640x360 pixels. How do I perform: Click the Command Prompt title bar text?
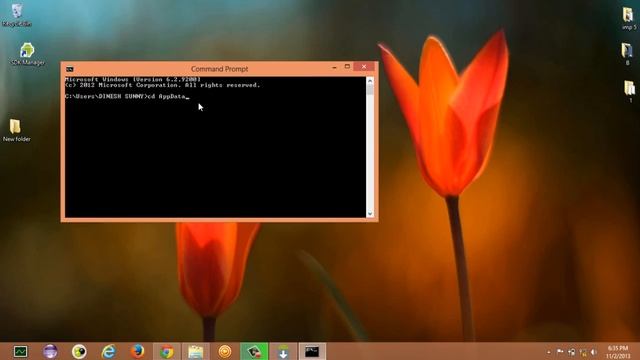pyautogui.click(x=220, y=69)
